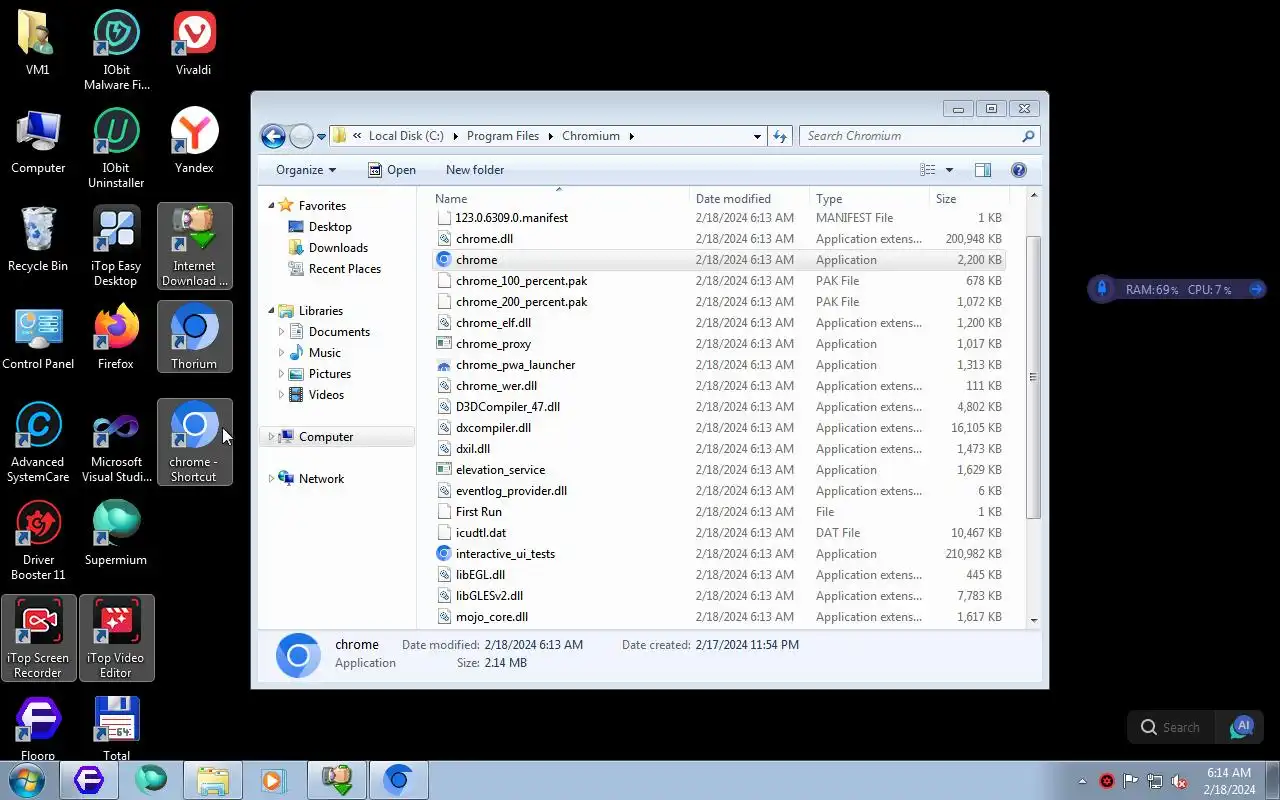Viewport: 1280px width, 800px height.
Task: Select the chrome_pwa_launcher file
Action: pos(515,365)
